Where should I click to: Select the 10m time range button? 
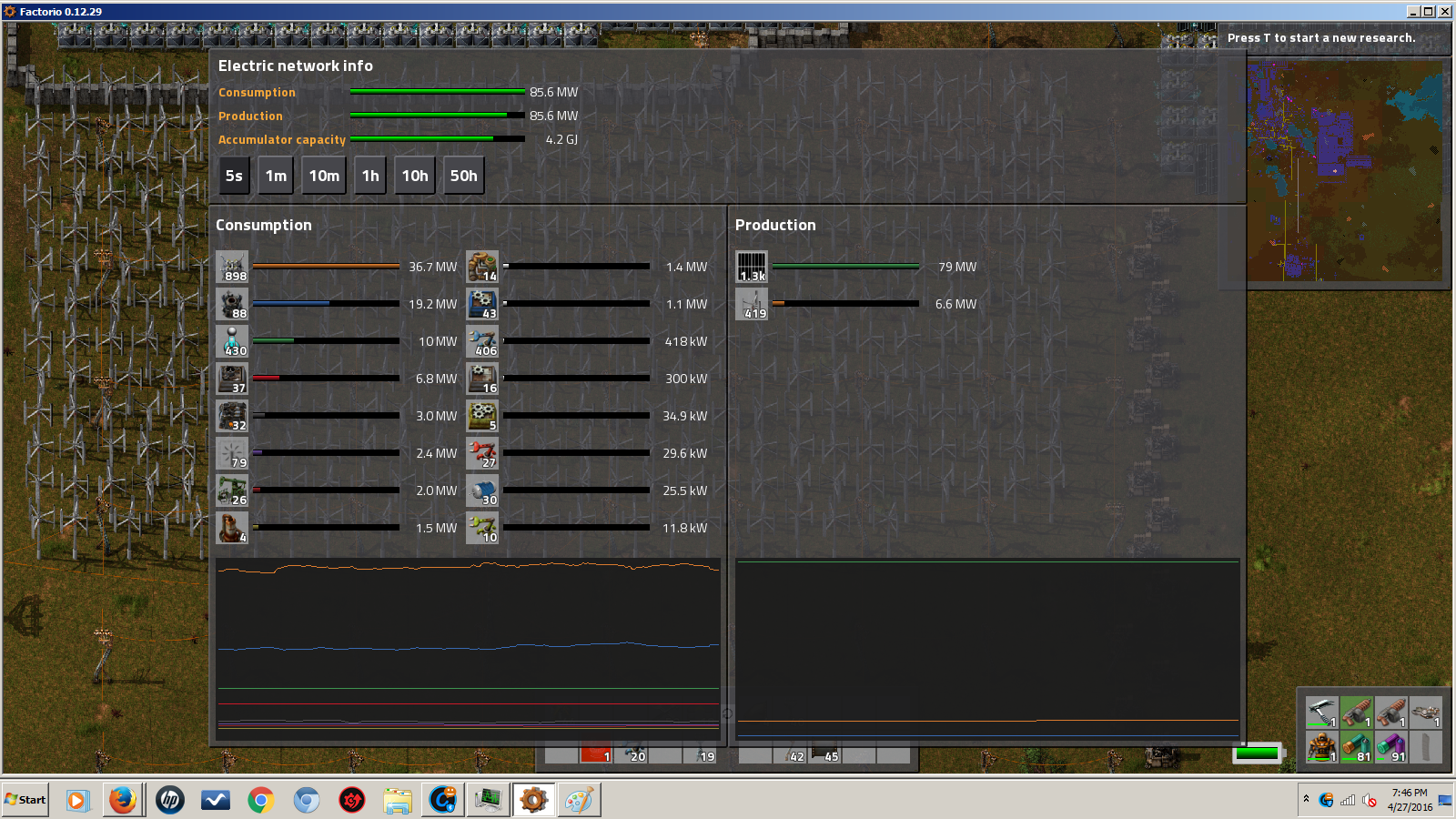(x=324, y=176)
